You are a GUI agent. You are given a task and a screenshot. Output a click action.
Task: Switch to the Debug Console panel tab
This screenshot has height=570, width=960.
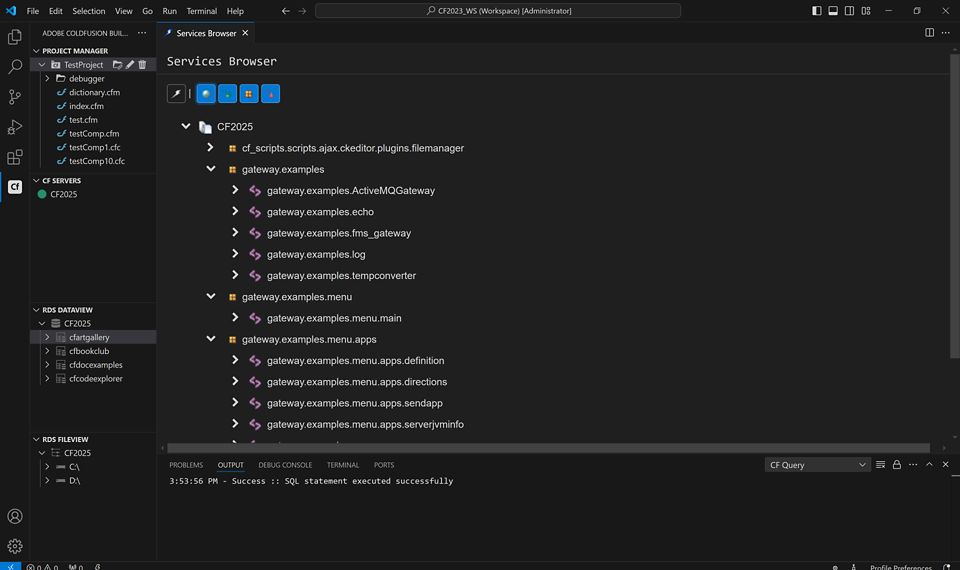click(285, 465)
